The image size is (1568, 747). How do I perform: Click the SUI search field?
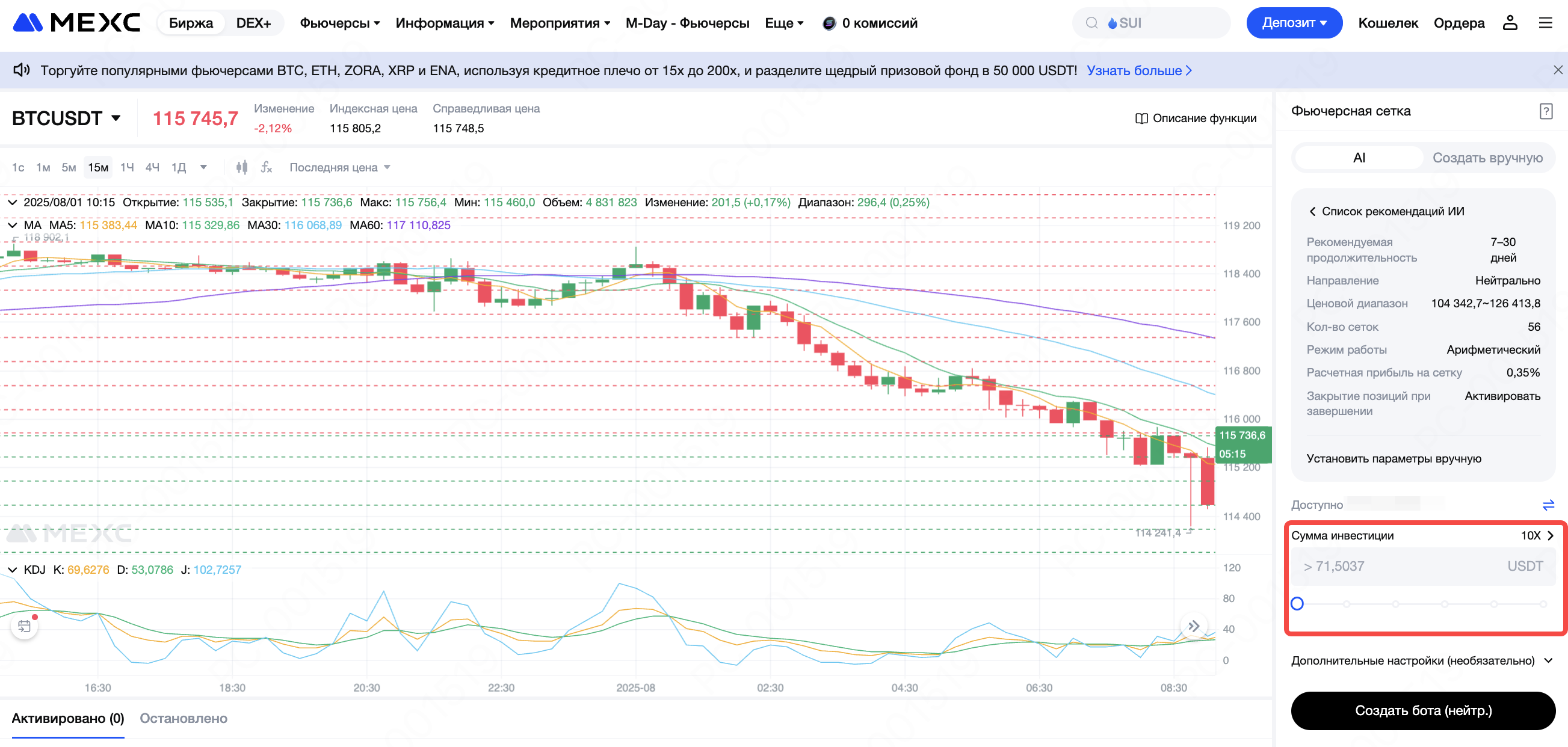click(x=1150, y=23)
